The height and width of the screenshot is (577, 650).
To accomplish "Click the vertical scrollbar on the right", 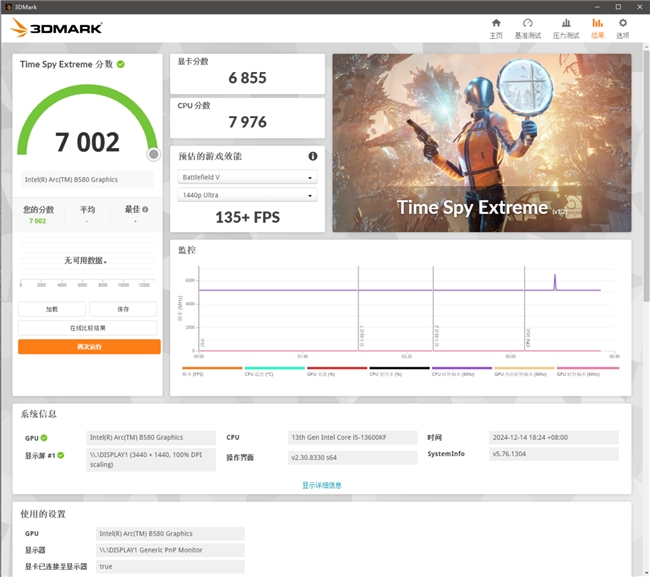I will click(x=646, y=174).
